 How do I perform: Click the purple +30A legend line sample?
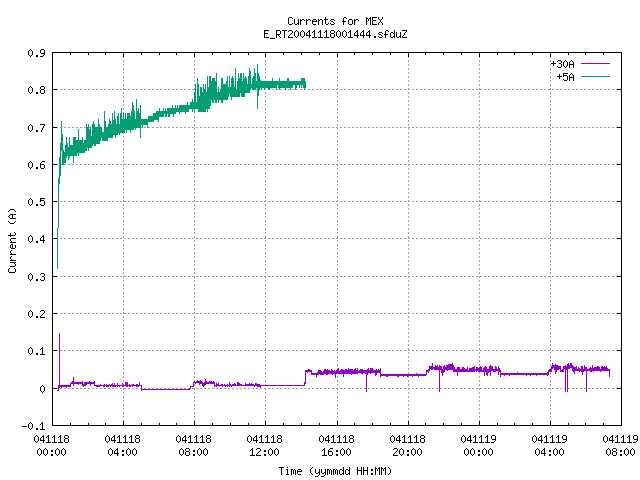(x=595, y=64)
